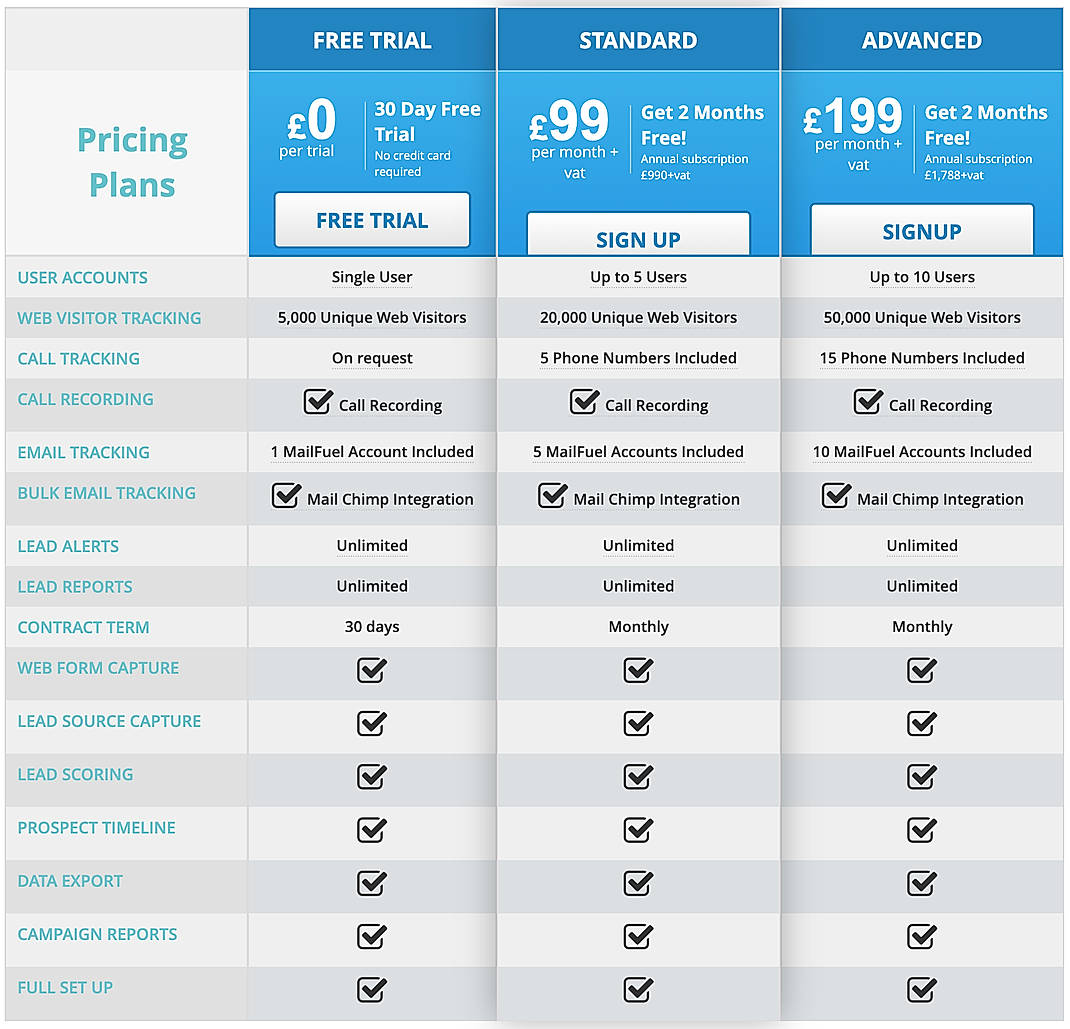The width and height of the screenshot is (1070, 1029).
Task: Expand the Contract Term row label
Action: coord(83,627)
